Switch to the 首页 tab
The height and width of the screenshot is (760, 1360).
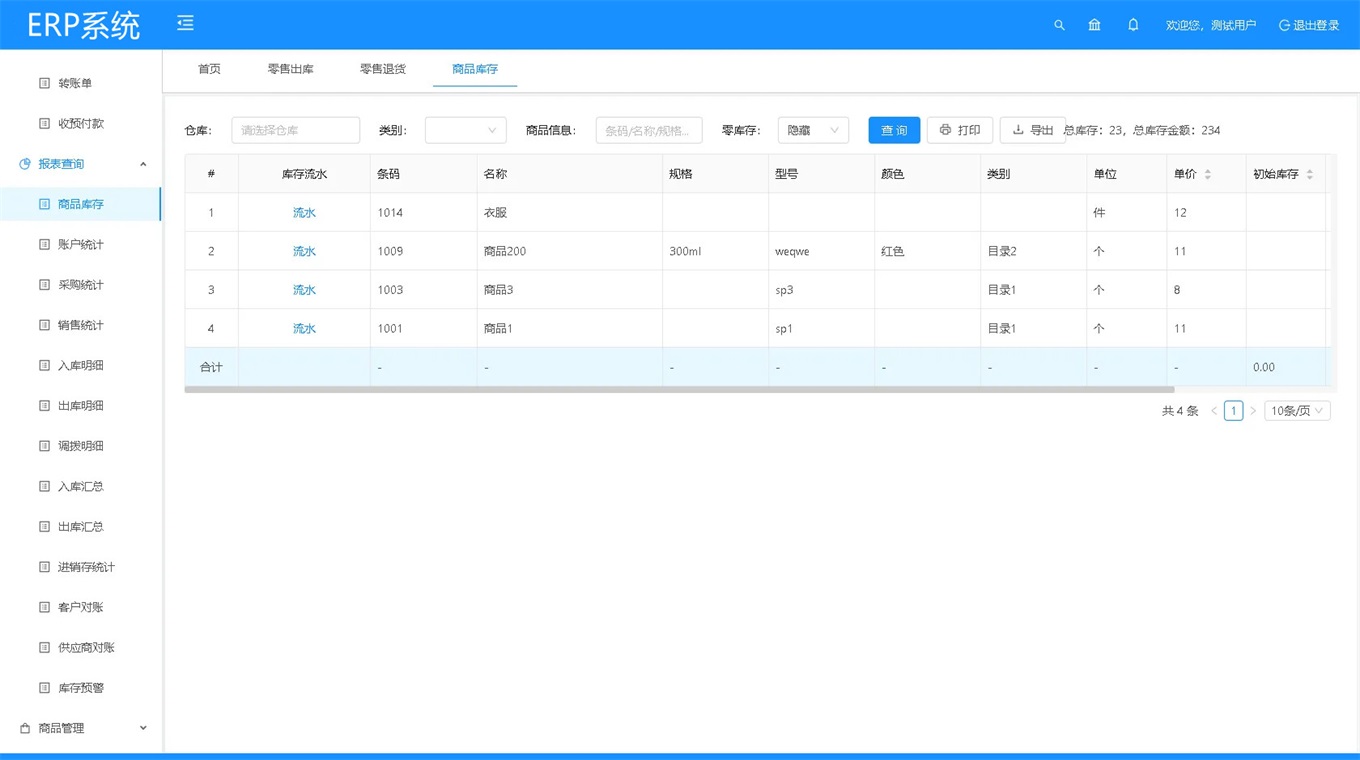point(209,69)
